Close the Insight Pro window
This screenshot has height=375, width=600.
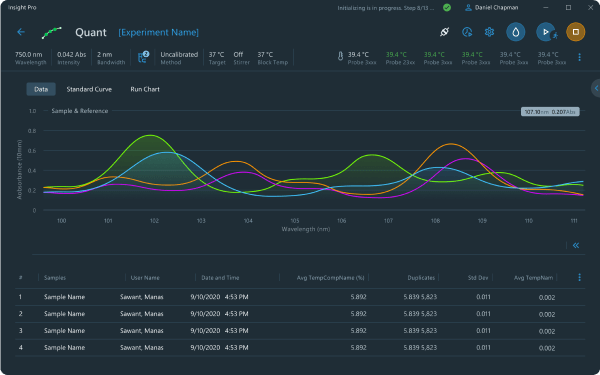590,8
